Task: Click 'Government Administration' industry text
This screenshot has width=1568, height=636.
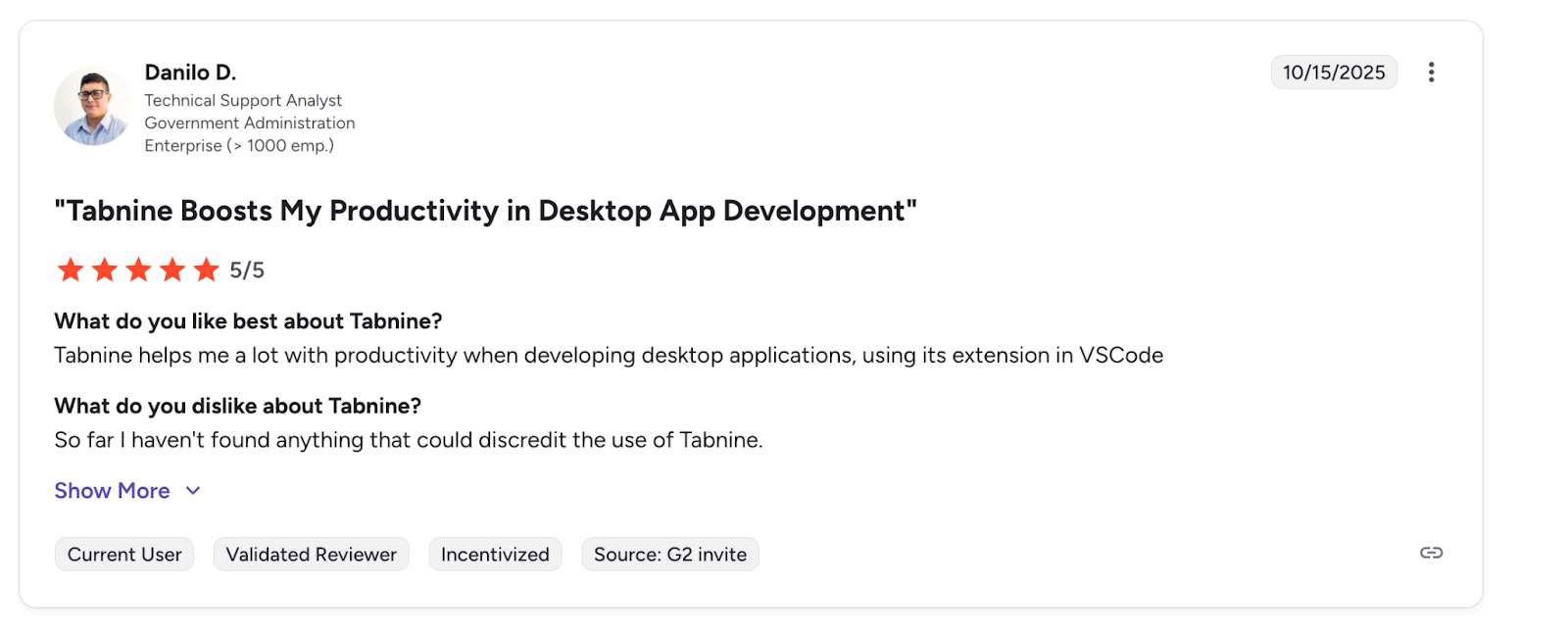Action: (250, 122)
